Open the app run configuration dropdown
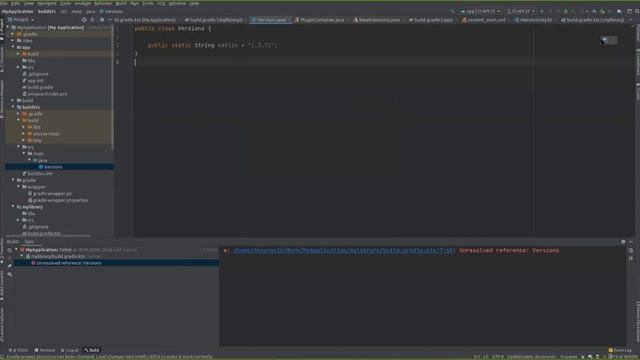The image size is (640, 360). [480, 11]
